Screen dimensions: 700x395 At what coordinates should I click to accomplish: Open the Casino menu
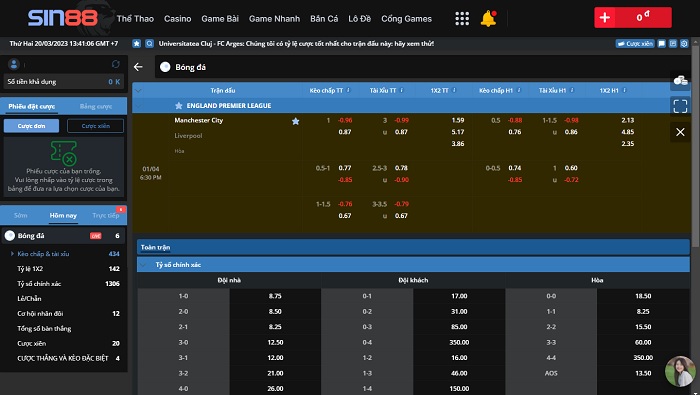tap(177, 19)
